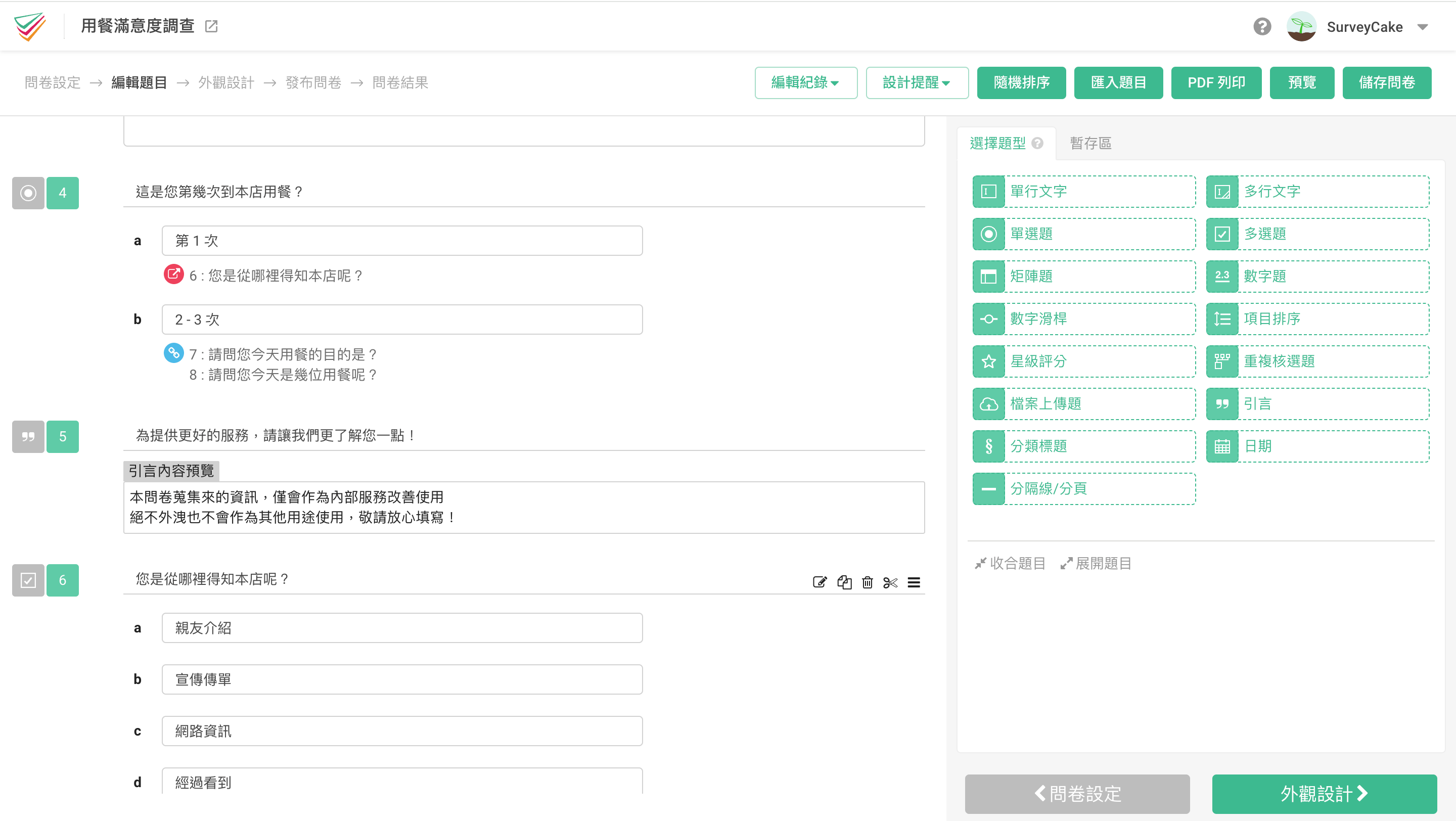The image size is (1456, 821).
Task: Delete question 6 with trash icon
Action: [868, 582]
